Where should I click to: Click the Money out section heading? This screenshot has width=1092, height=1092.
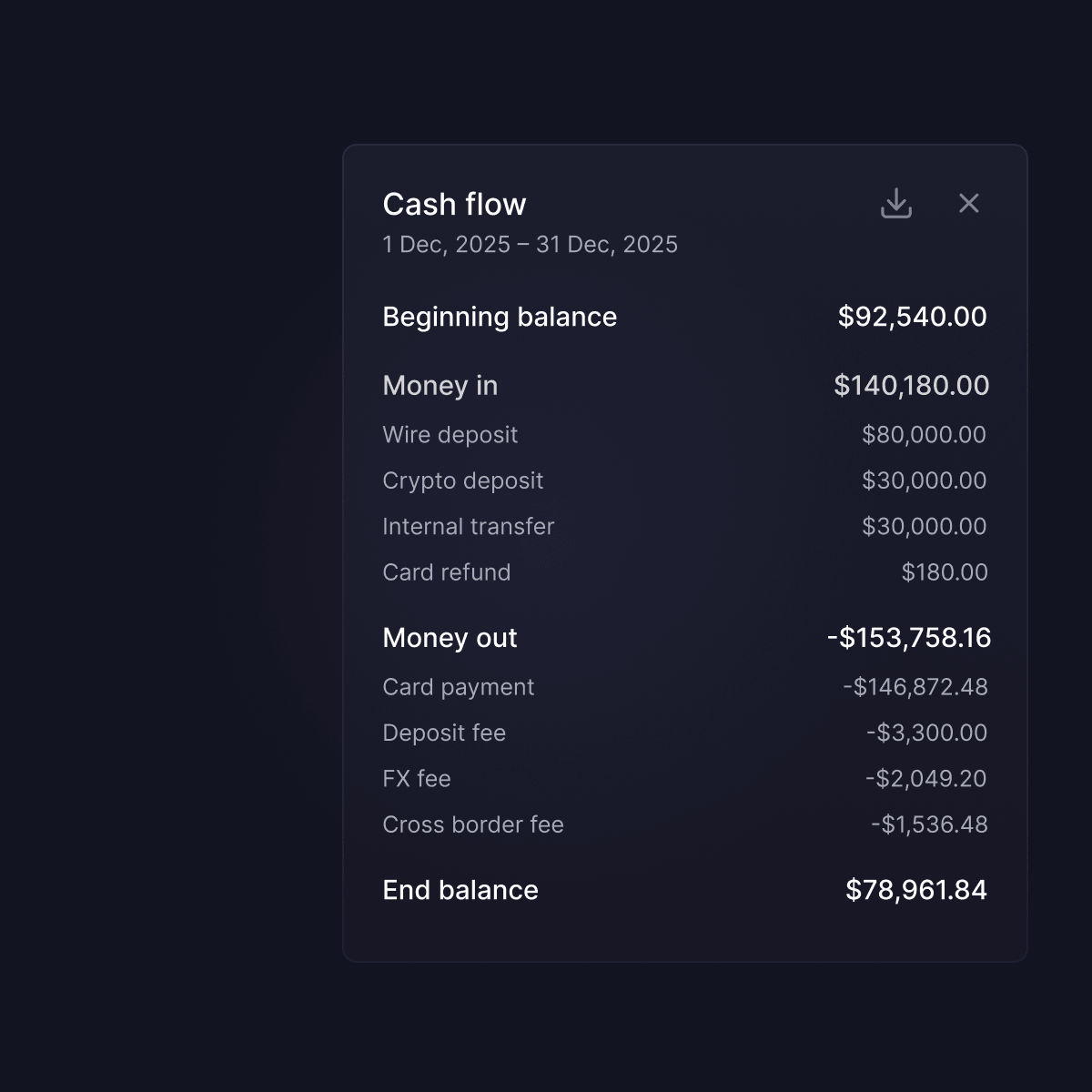450,638
